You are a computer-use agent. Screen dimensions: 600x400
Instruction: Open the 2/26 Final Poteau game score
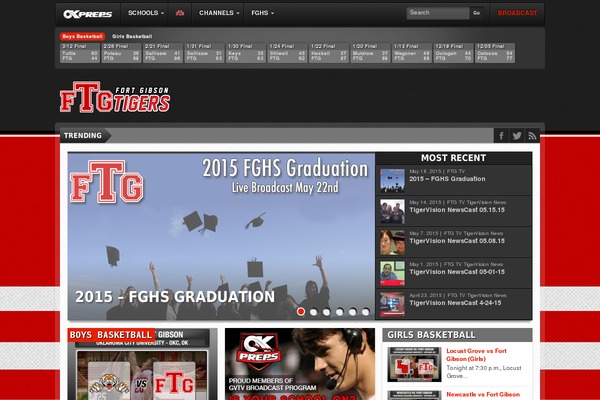point(121,53)
